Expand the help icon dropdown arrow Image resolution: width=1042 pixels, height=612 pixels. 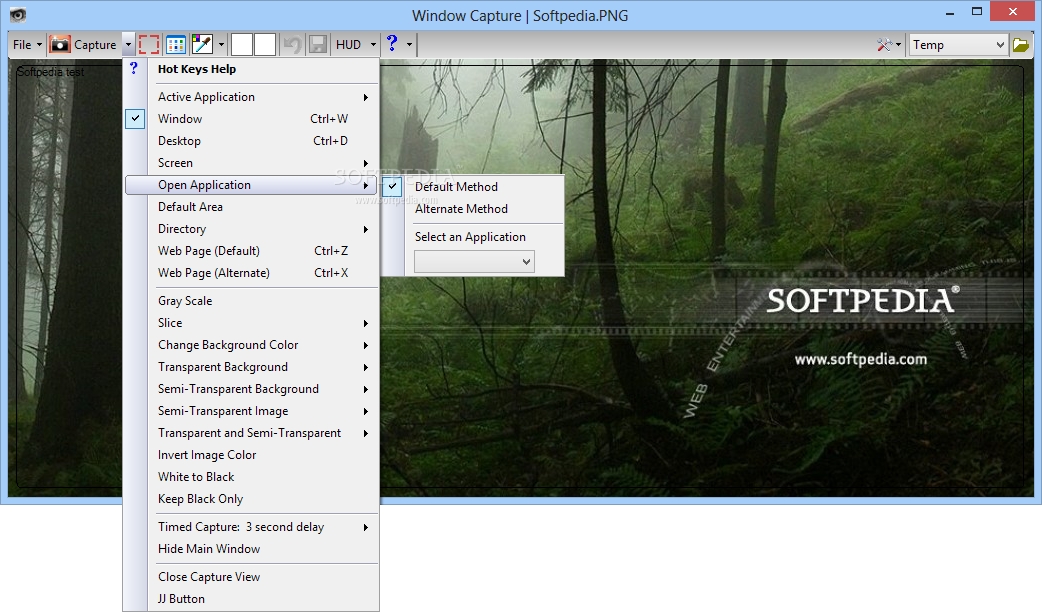409,45
